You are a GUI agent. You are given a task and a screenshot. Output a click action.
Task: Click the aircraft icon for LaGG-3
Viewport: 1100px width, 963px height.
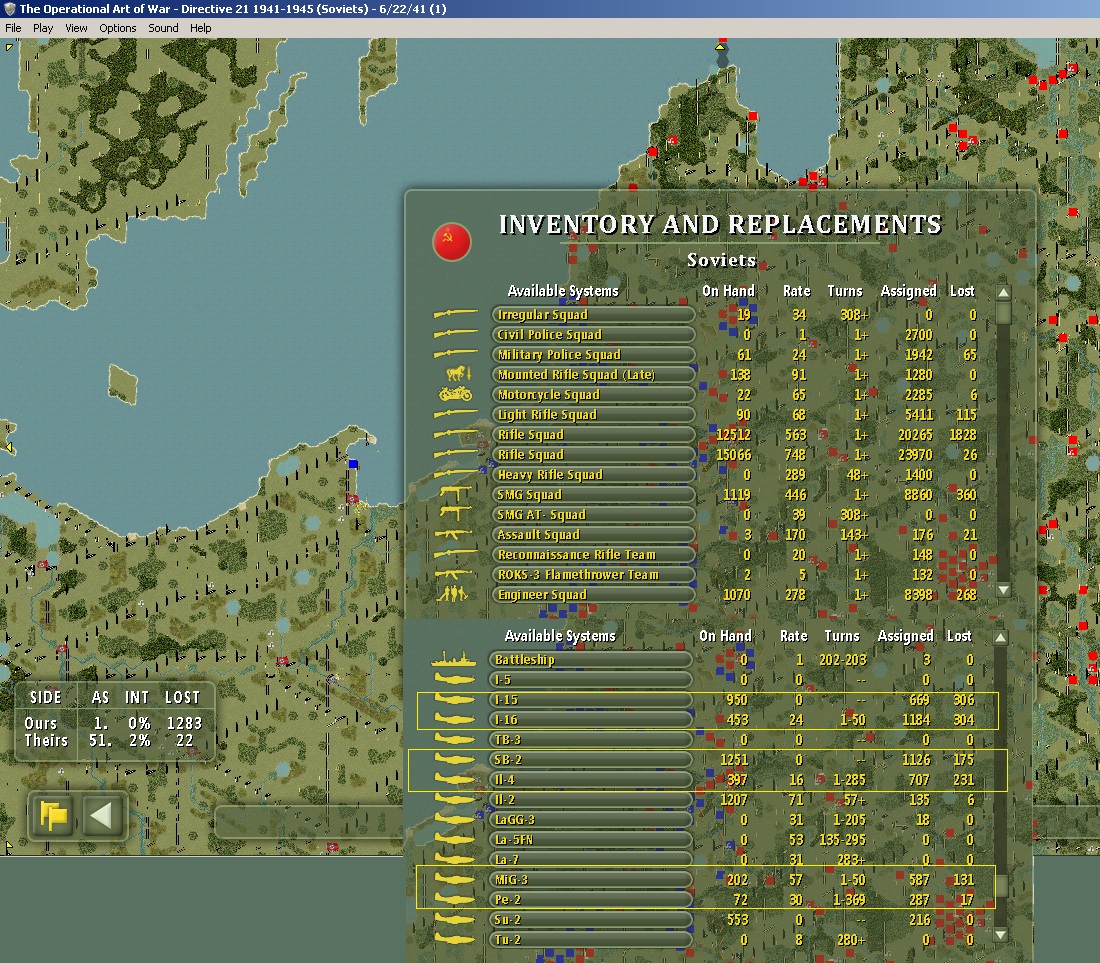[455, 819]
